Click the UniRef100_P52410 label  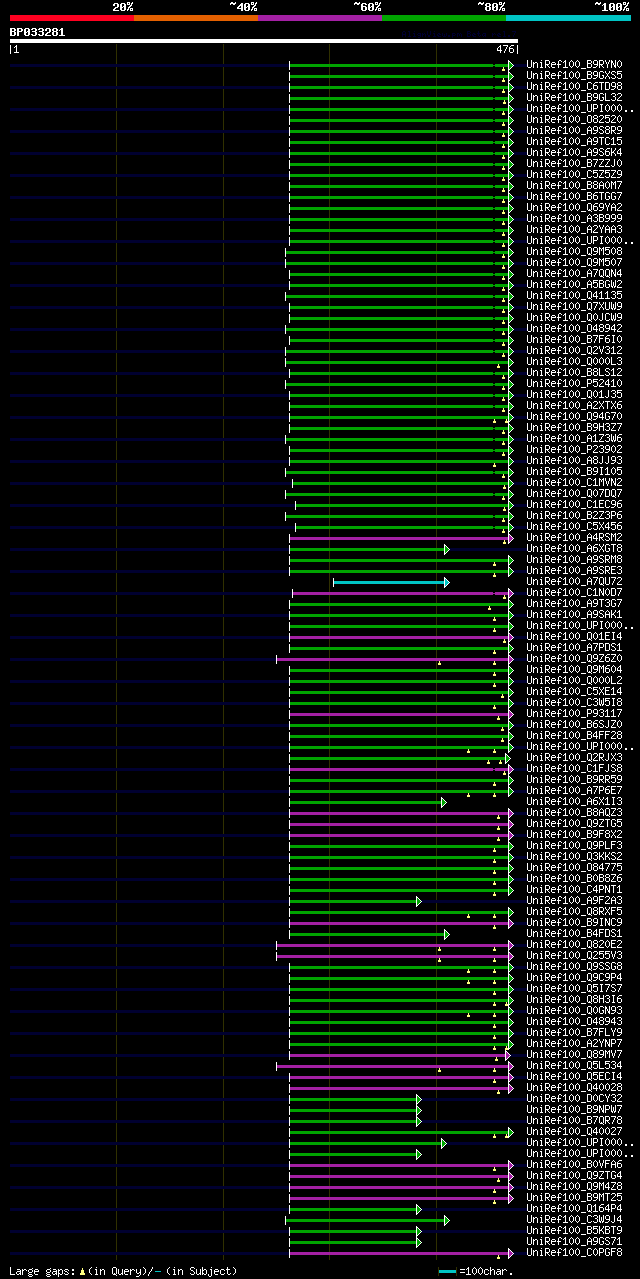click(574, 384)
